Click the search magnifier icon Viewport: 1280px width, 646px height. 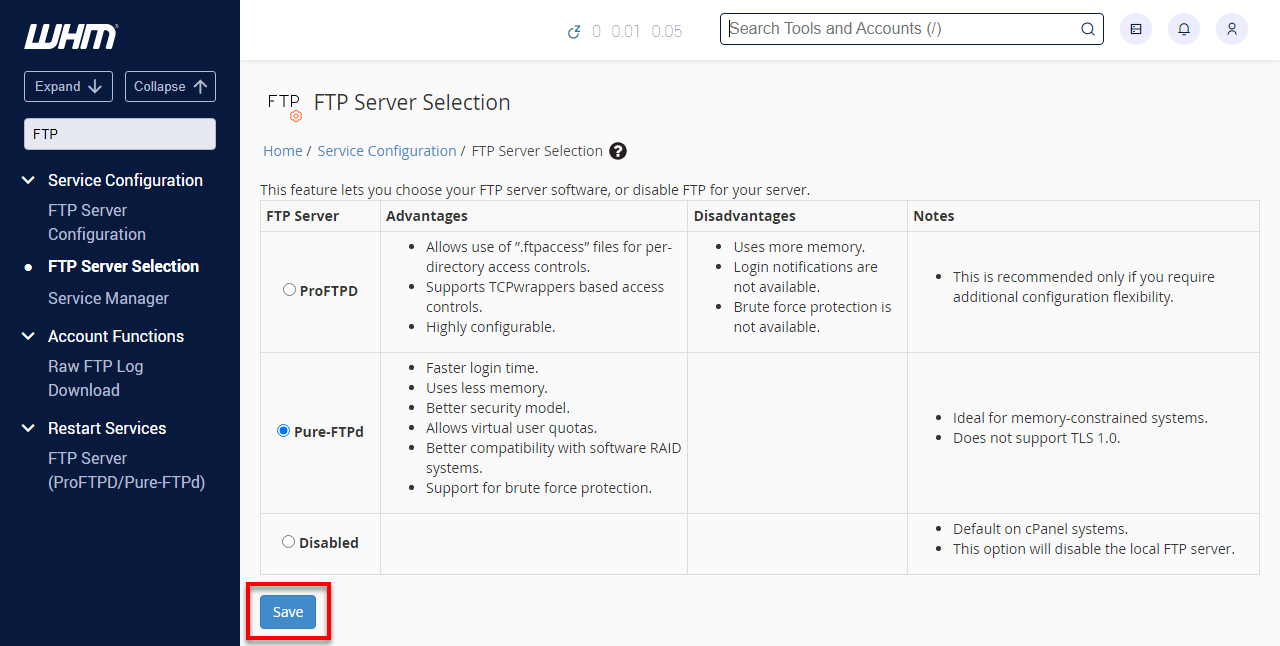pyautogui.click(x=1087, y=29)
